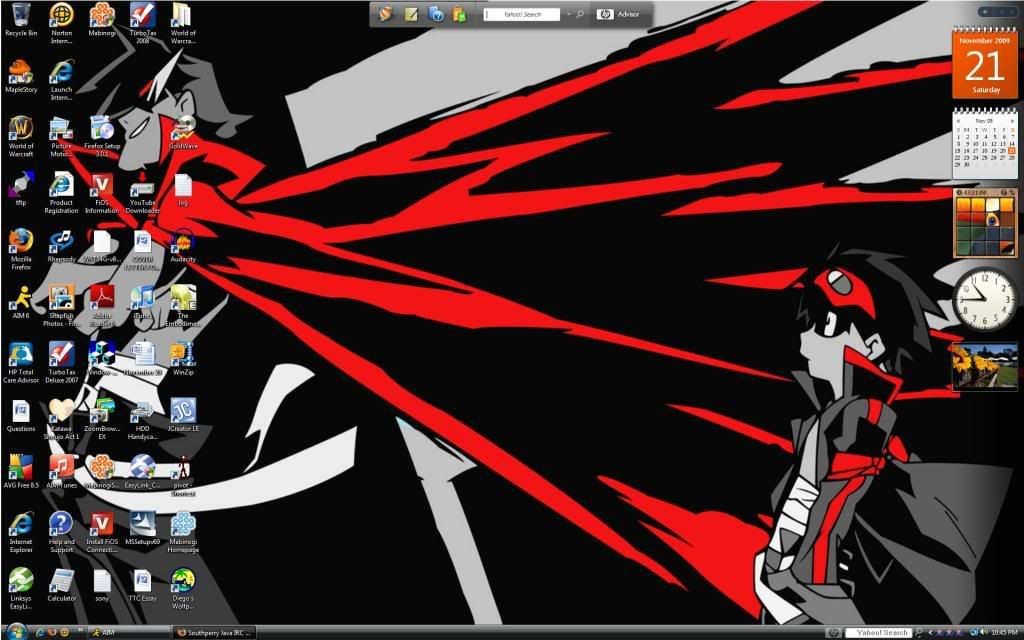Select the Picture Motion shortcut icon
Image resolution: width=1024 pixels, height=640 pixels.
click(61, 136)
